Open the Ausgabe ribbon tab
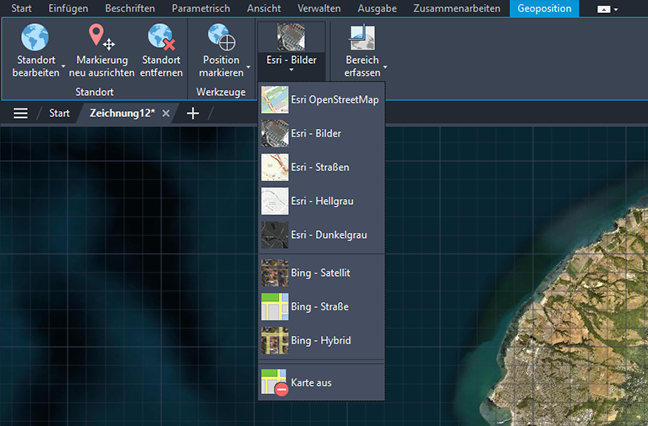The image size is (648, 426). (377, 8)
